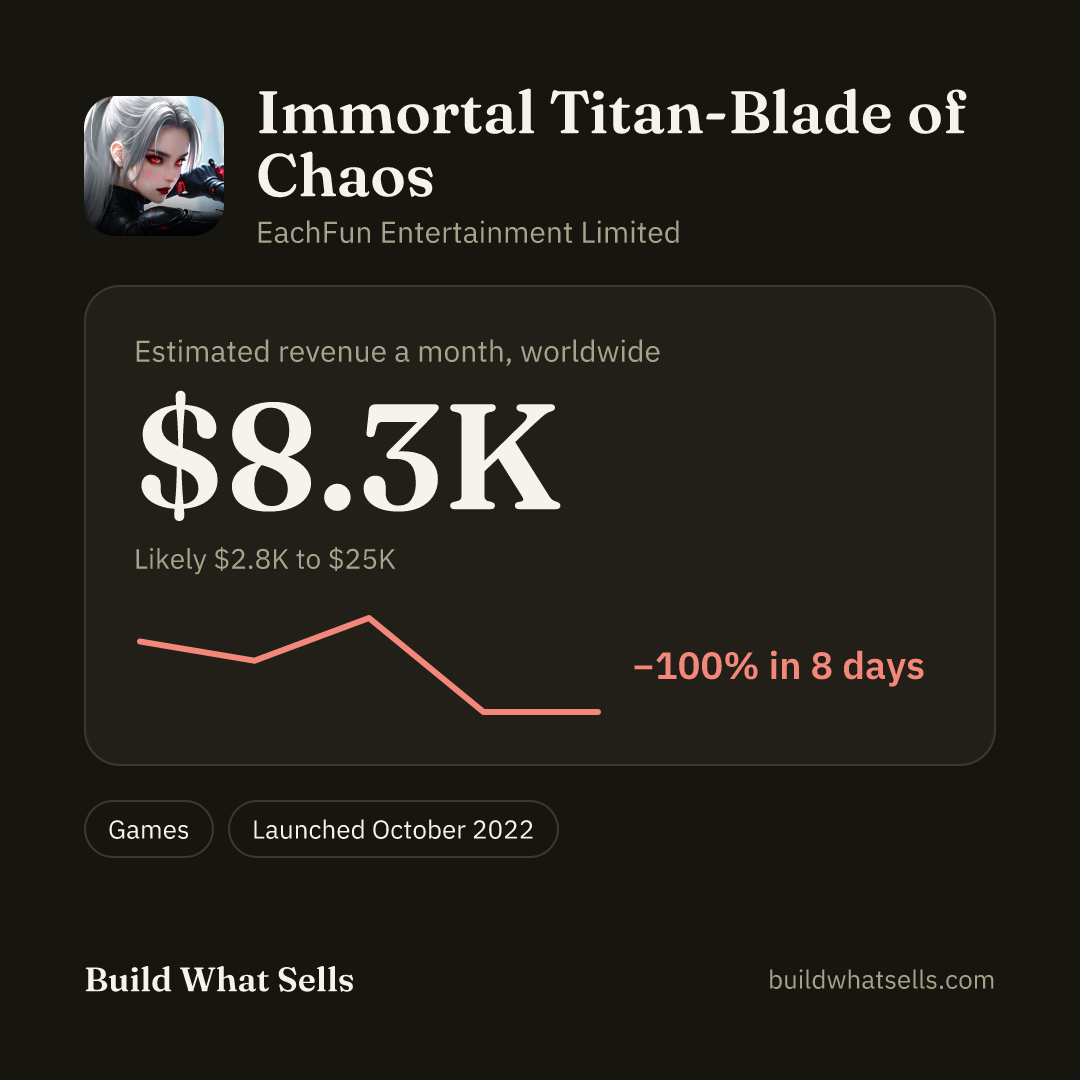Click the Games category tag
The height and width of the screenshot is (1080, 1080).
click(149, 829)
